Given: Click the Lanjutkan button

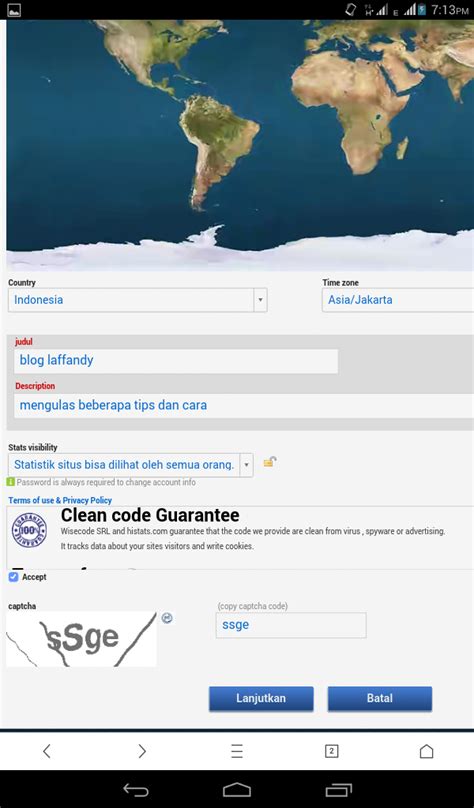Looking at the screenshot, I should 261,699.
